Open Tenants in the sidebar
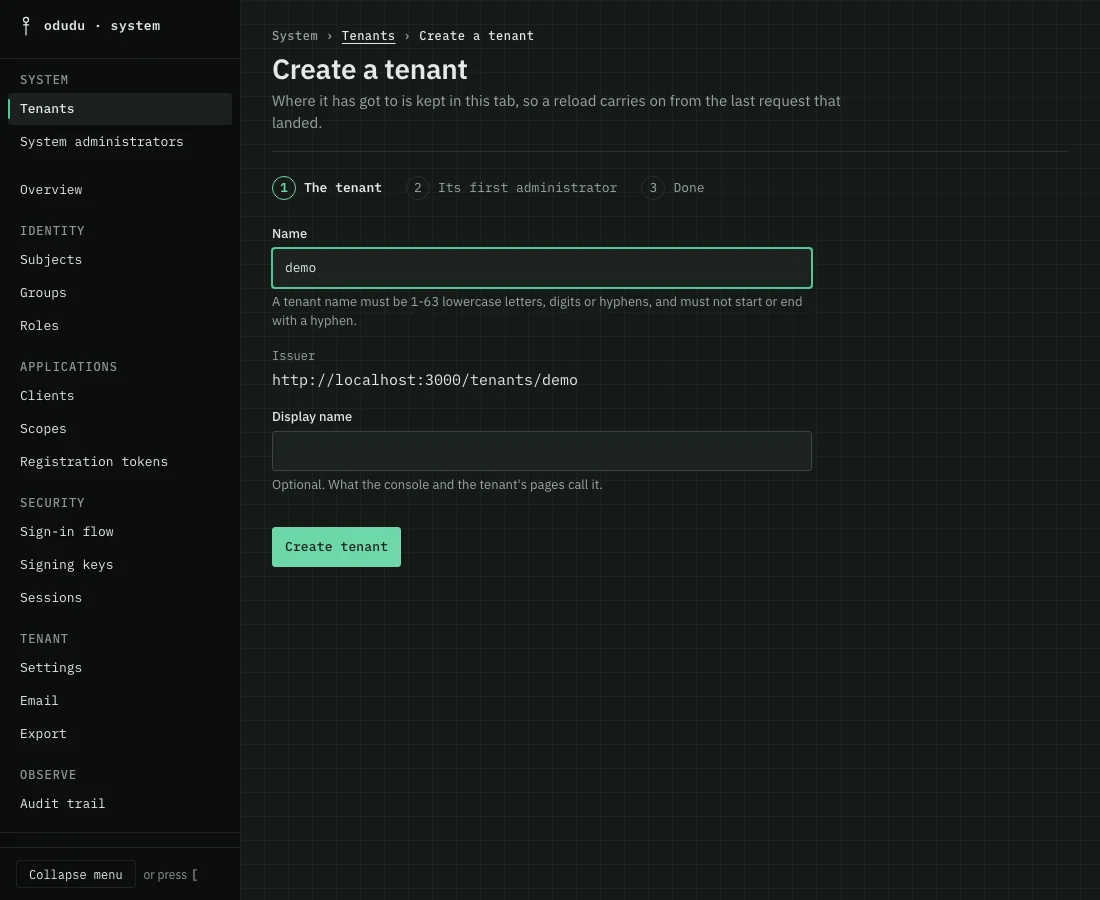Screen dimensions: 1100x900 pos(120,109)
